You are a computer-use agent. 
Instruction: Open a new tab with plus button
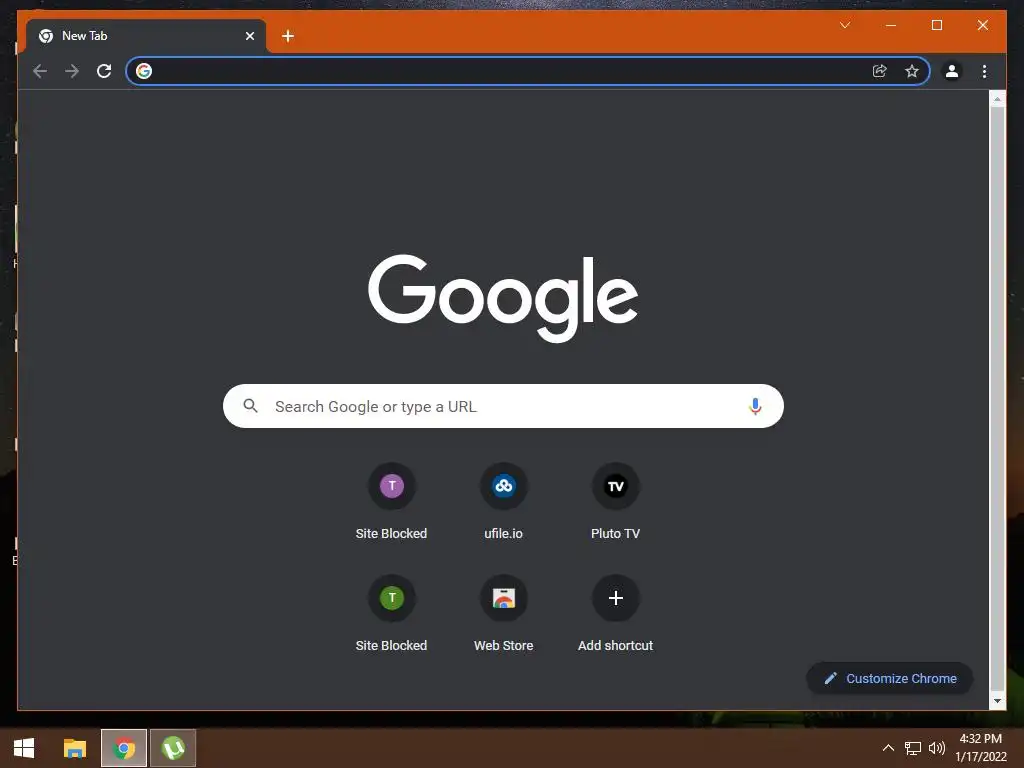288,36
